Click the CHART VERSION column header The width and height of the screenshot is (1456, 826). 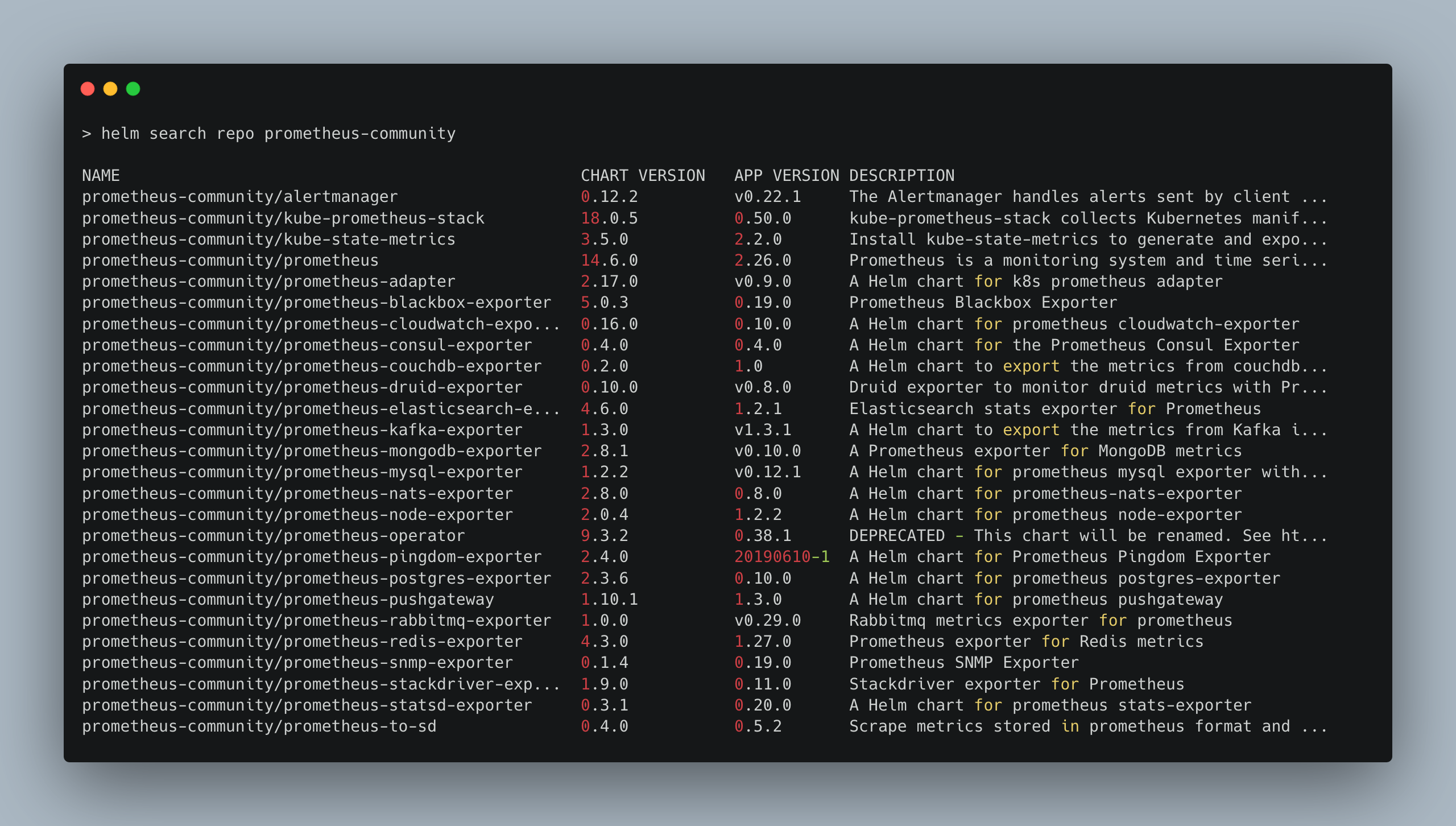[x=642, y=175]
